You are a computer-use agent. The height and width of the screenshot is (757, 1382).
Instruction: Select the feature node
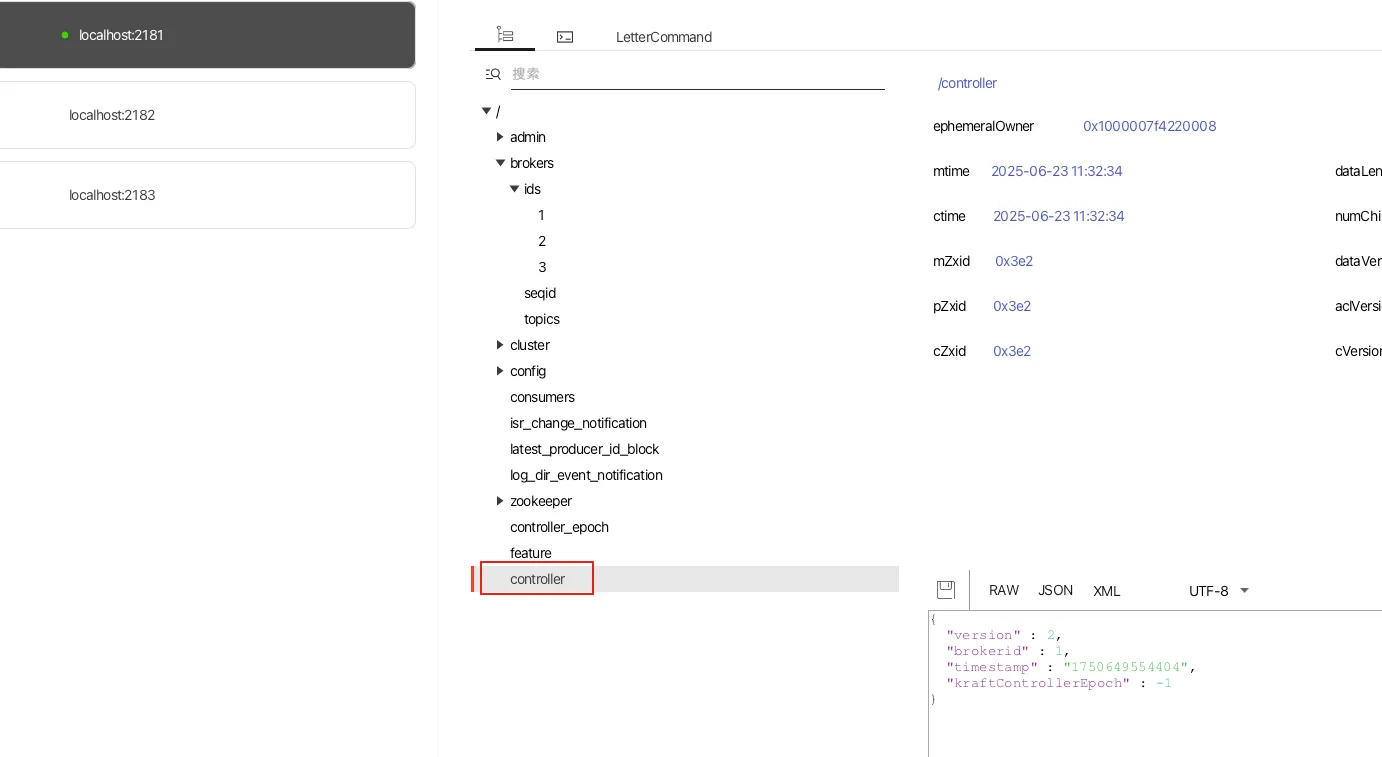point(530,553)
